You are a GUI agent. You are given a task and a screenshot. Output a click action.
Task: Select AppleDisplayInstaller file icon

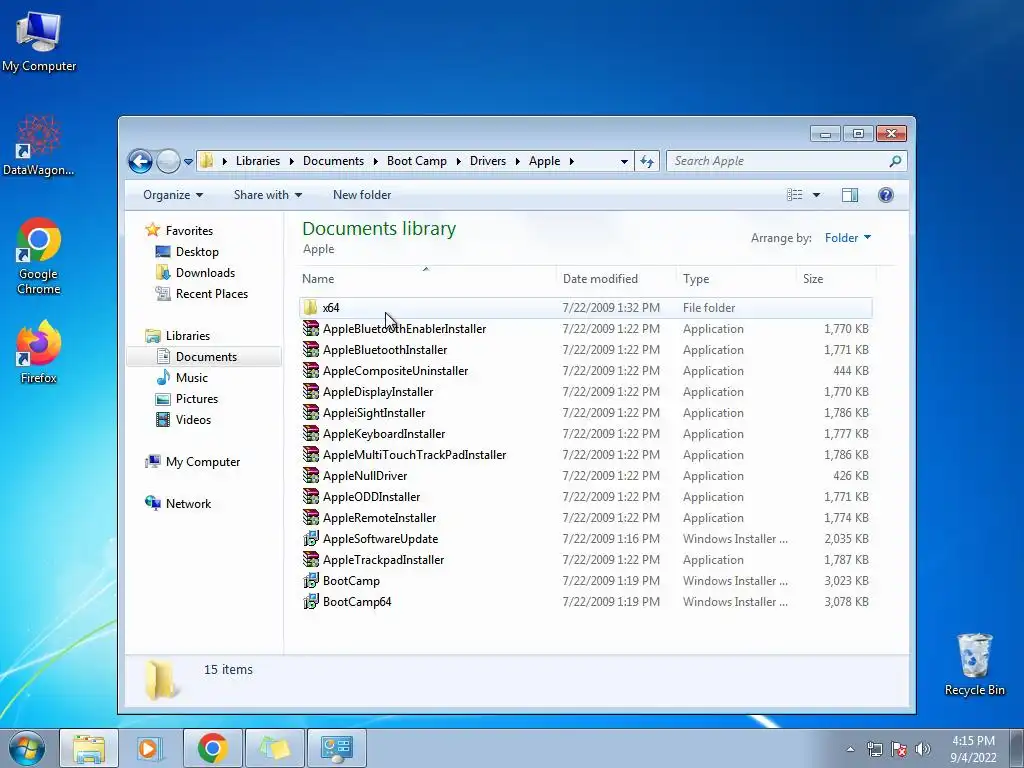(311, 392)
